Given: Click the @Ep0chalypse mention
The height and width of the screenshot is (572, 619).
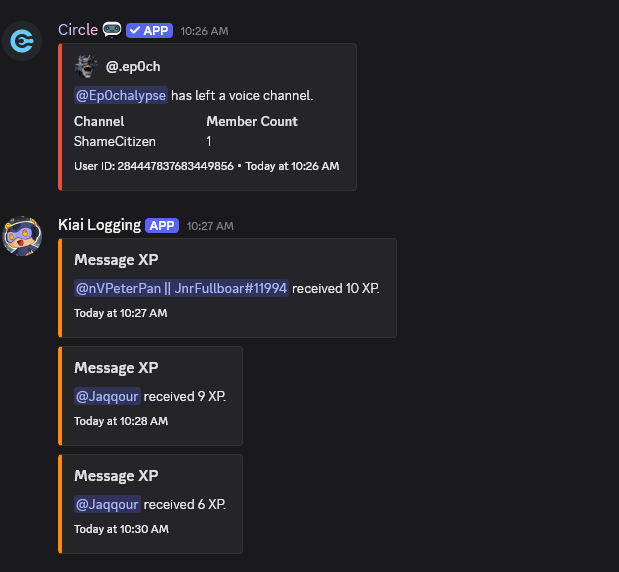Looking at the screenshot, I should pyautogui.click(x=121, y=96).
